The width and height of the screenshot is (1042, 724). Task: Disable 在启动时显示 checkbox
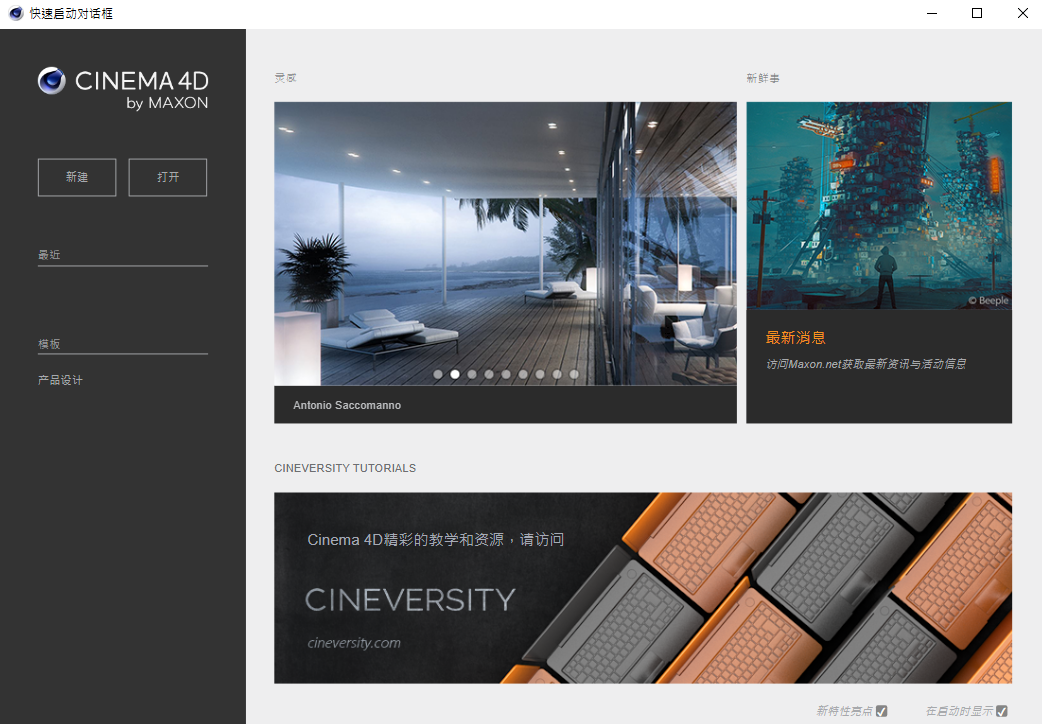click(1001, 711)
